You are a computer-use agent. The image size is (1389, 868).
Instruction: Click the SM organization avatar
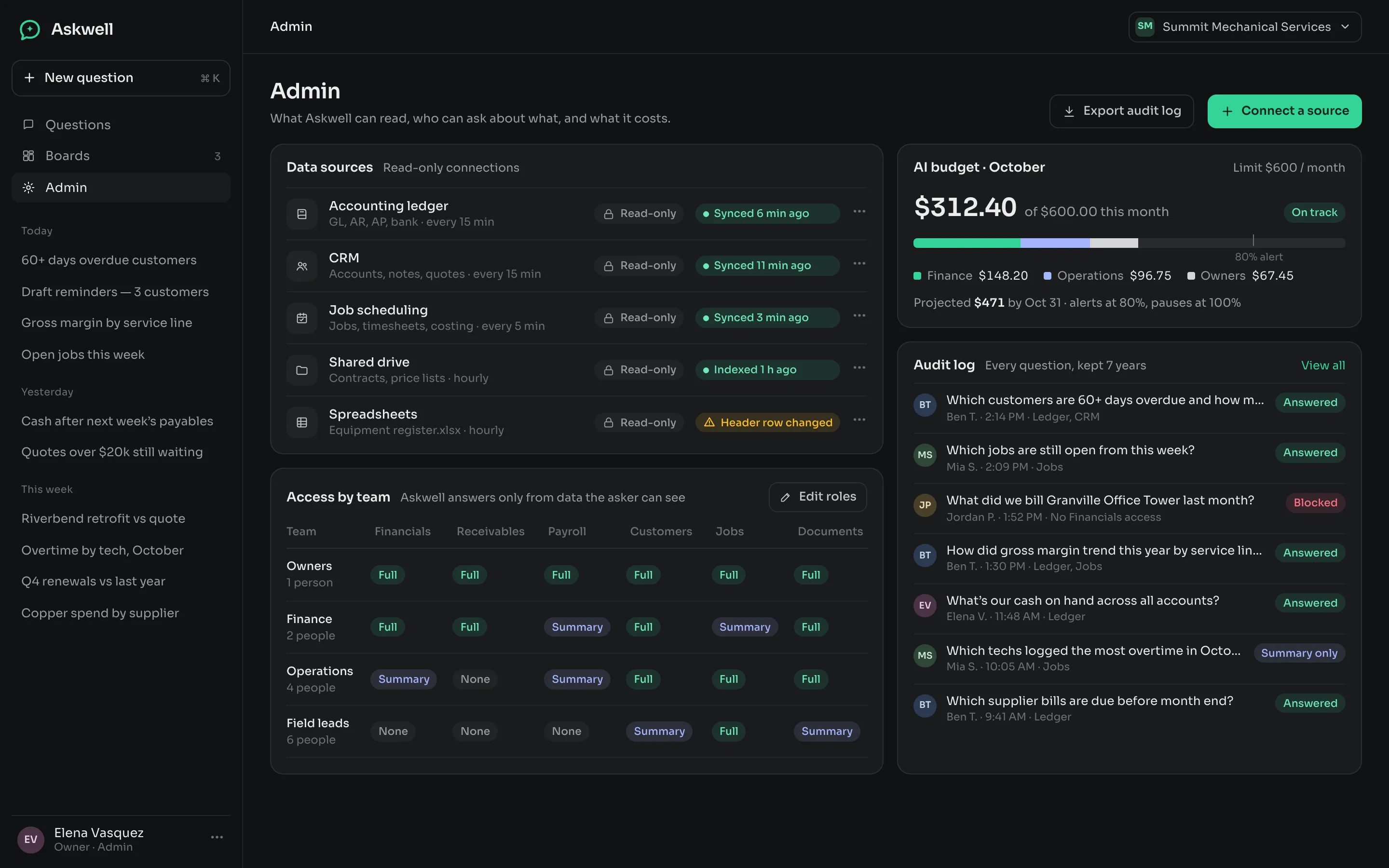(1145, 27)
